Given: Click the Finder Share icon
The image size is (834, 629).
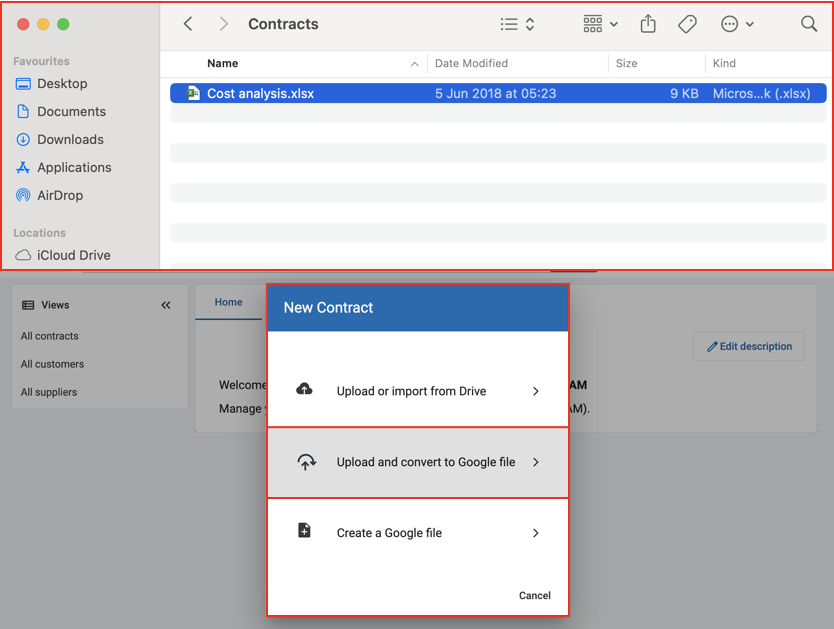Looking at the screenshot, I should pos(648,23).
